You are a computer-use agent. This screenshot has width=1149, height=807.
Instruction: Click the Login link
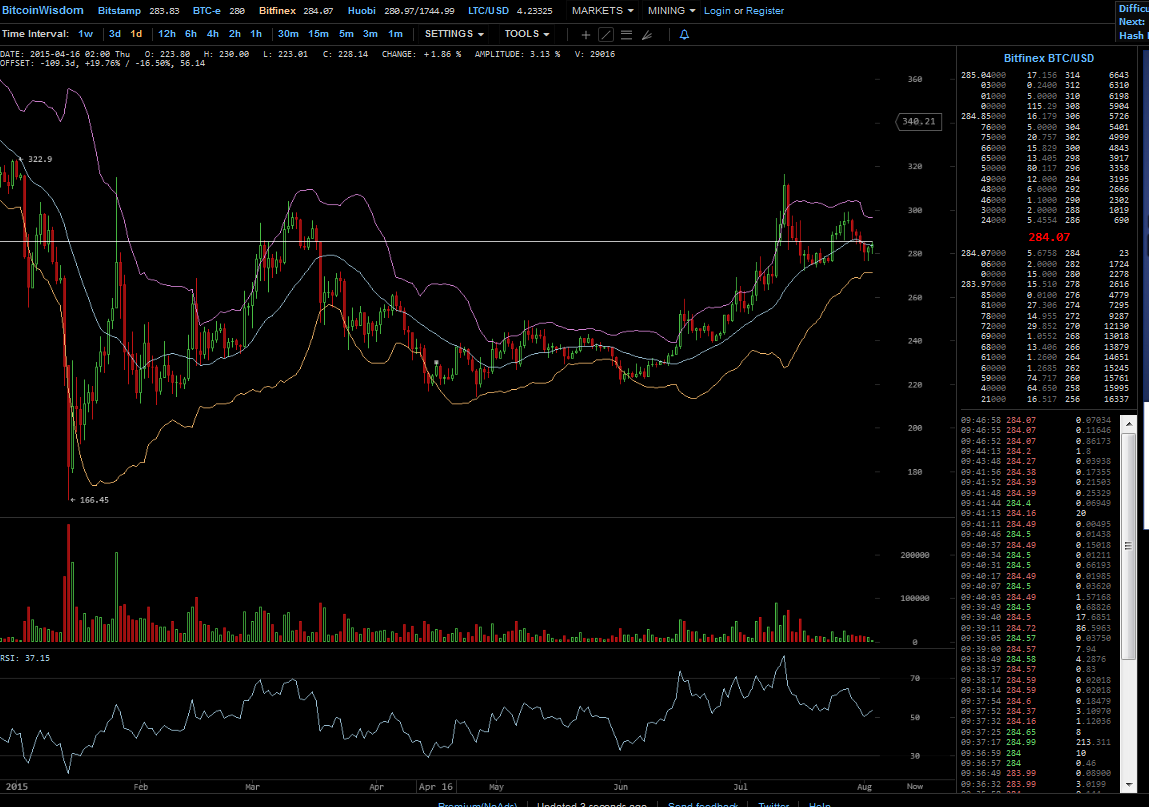pos(717,11)
